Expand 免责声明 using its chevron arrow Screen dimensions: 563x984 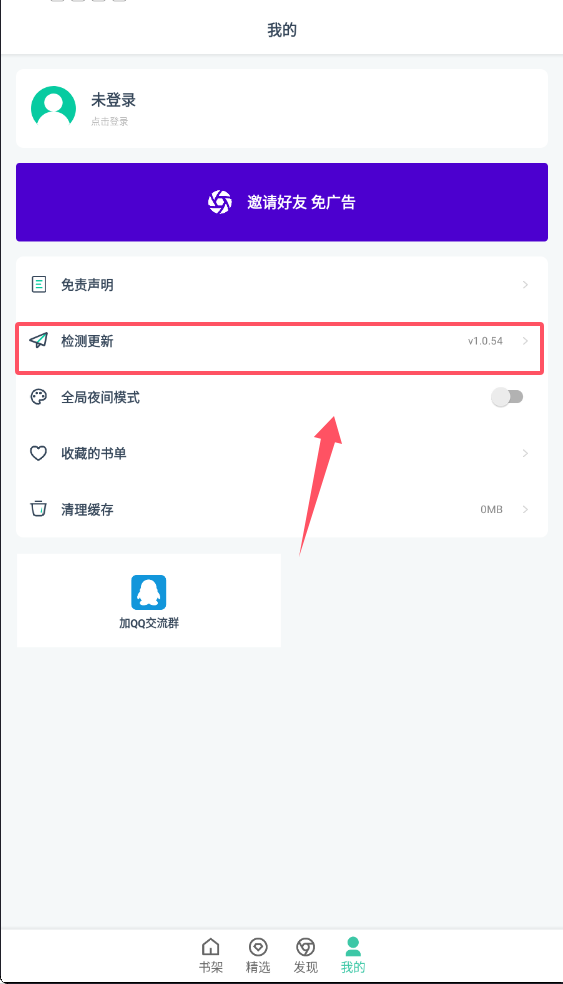(x=525, y=285)
